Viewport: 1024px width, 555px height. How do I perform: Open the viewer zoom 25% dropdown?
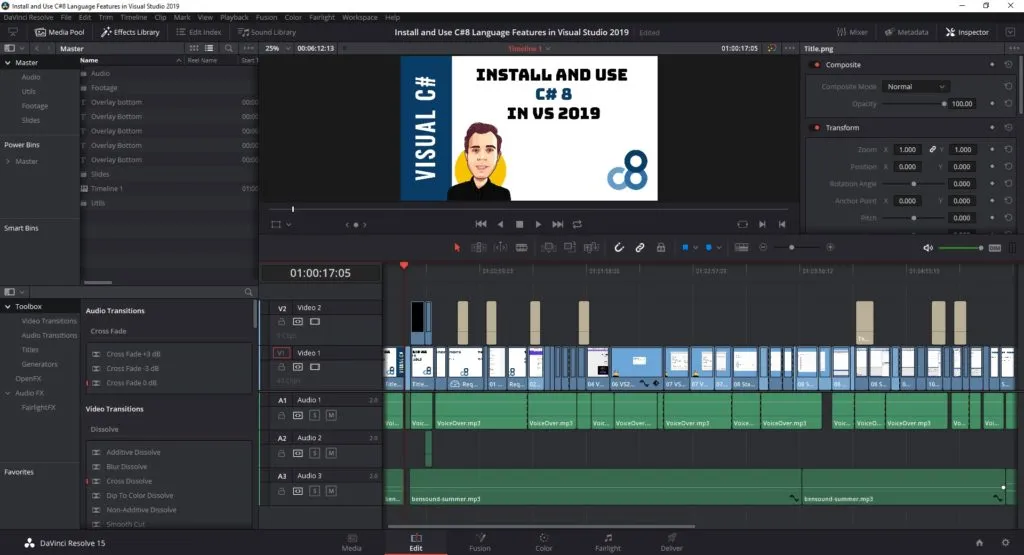[276, 48]
